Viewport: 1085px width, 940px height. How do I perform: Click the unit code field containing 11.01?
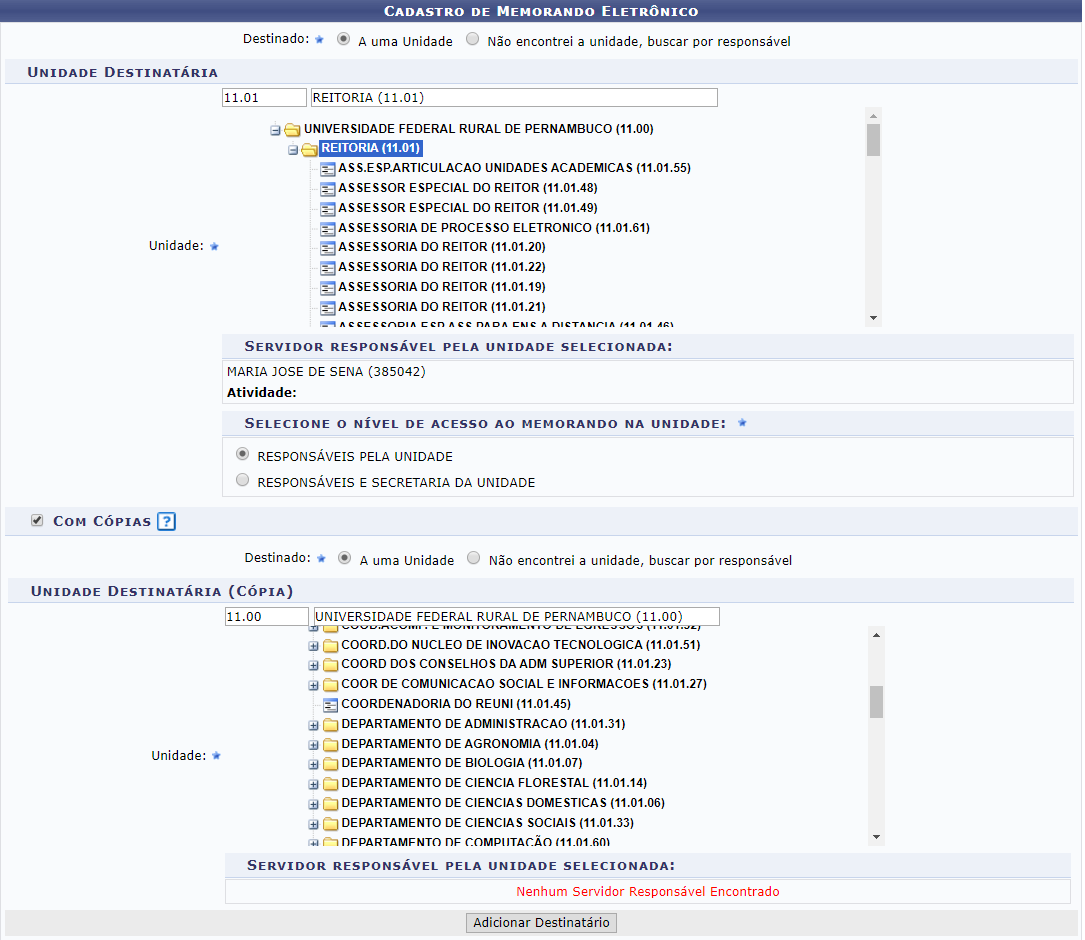click(x=264, y=98)
